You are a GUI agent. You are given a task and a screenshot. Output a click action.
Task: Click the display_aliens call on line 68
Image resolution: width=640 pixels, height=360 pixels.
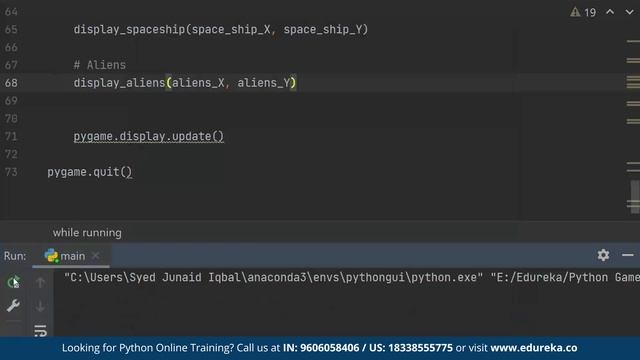(184, 83)
